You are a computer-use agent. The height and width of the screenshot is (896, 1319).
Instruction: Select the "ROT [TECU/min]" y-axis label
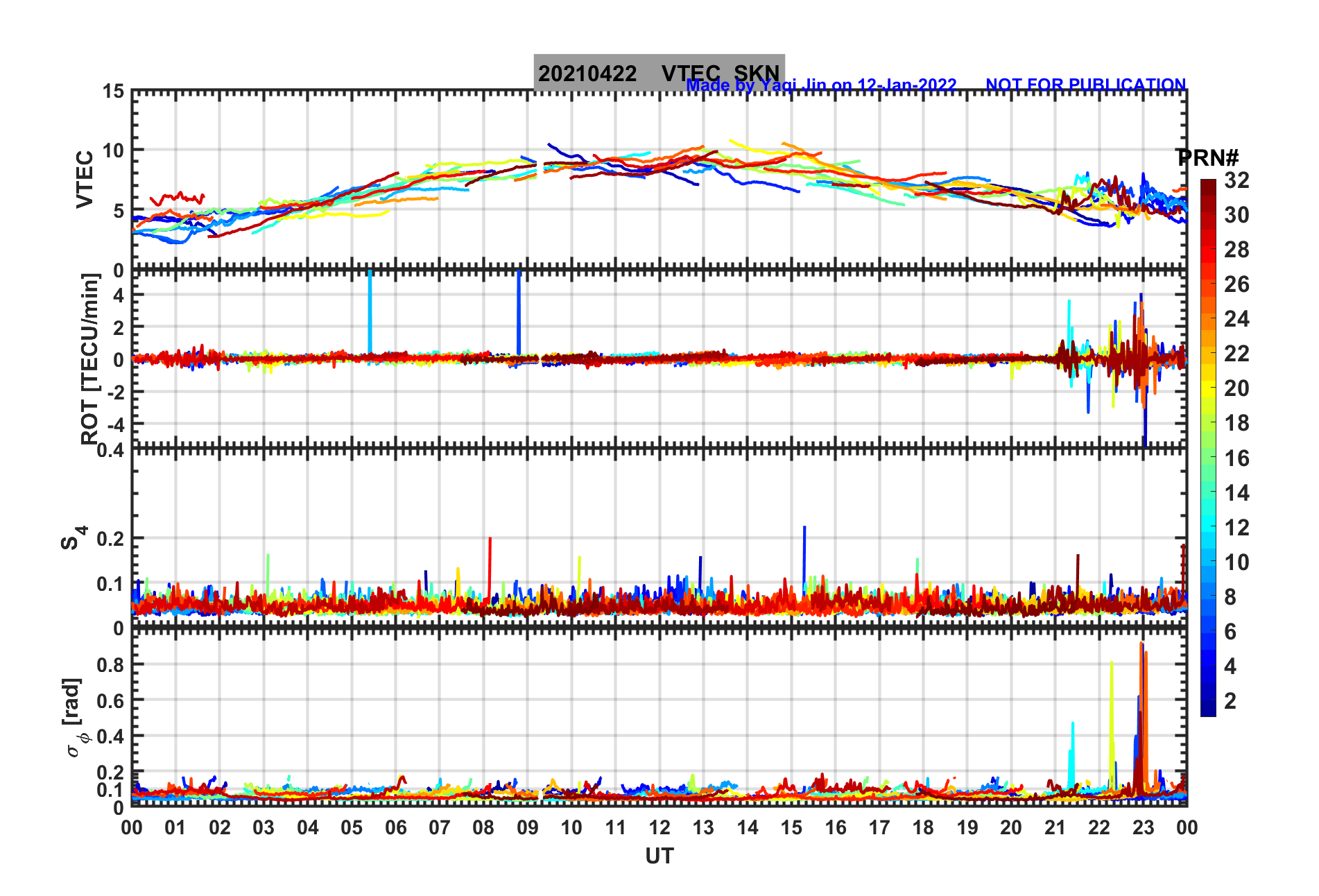[90, 359]
